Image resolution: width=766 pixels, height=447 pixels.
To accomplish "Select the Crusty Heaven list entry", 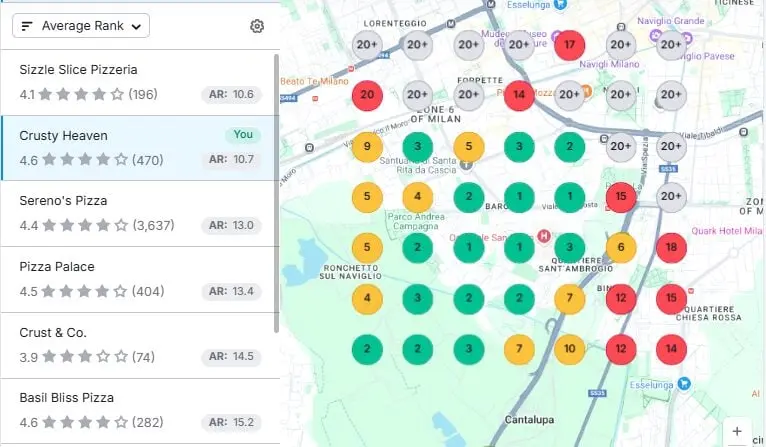I will click(x=140, y=148).
